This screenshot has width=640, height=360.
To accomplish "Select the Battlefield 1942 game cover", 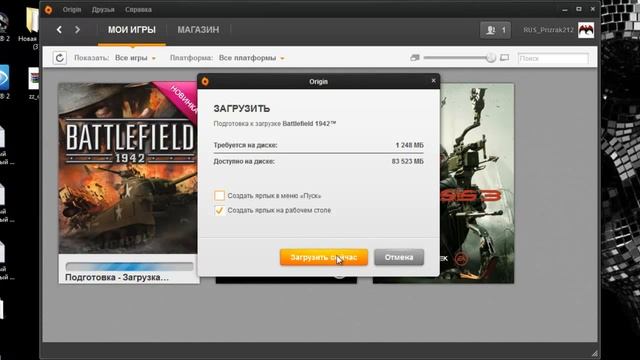I will coord(127,168).
